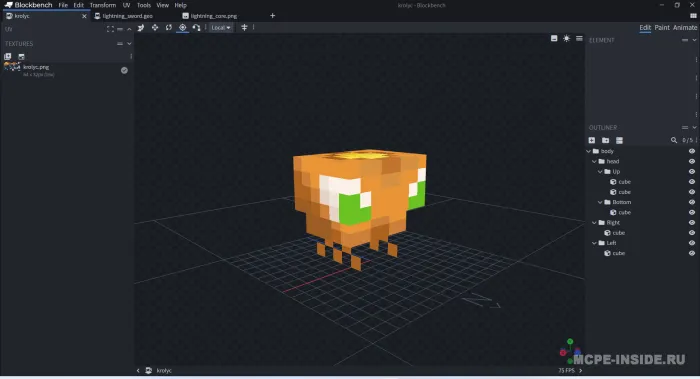Select the Pivot tool
This screenshot has height=379, width=700.
coord(183,28)
